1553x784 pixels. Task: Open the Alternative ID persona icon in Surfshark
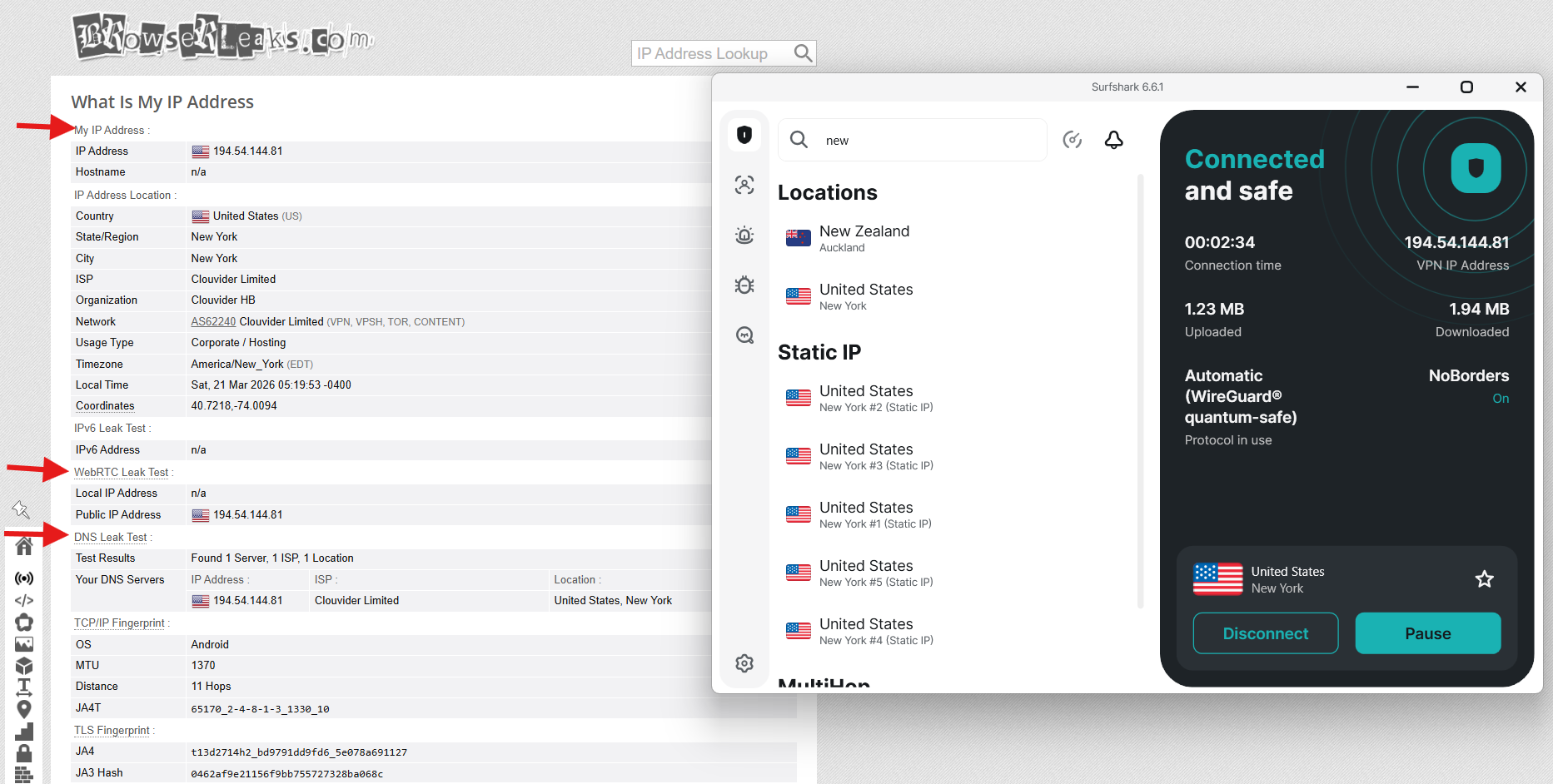pos(744,185)
